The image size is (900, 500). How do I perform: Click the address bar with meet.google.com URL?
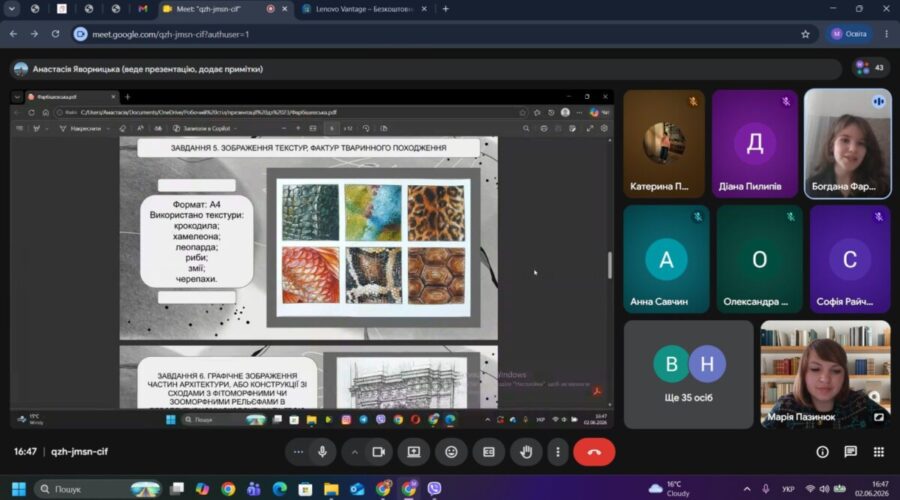(442, 34)
